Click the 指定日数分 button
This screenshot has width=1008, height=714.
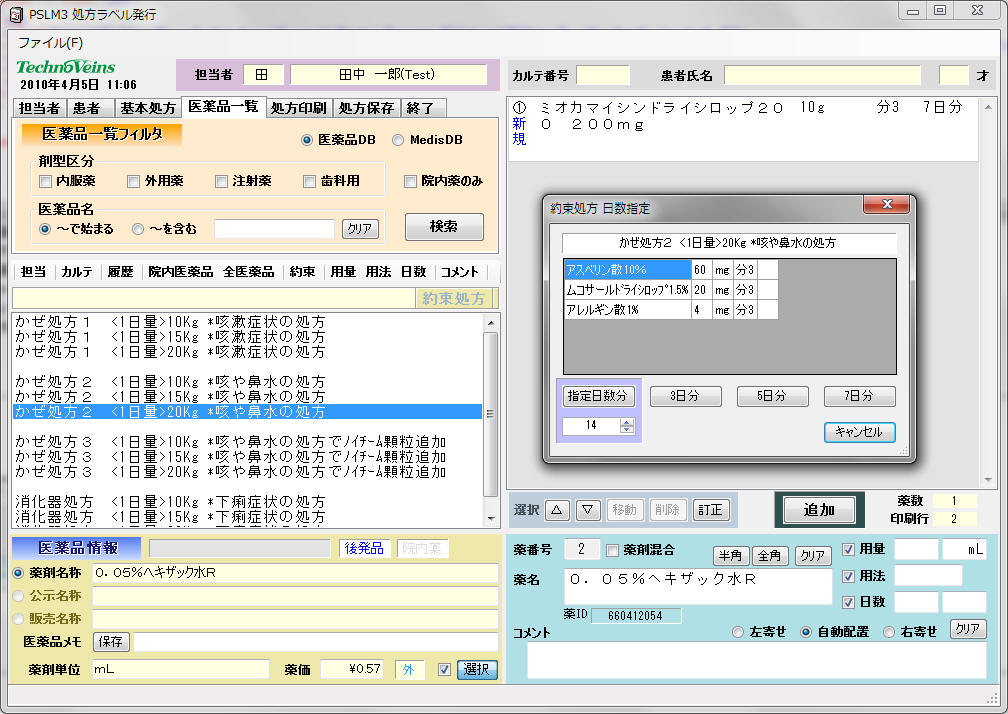598,396
